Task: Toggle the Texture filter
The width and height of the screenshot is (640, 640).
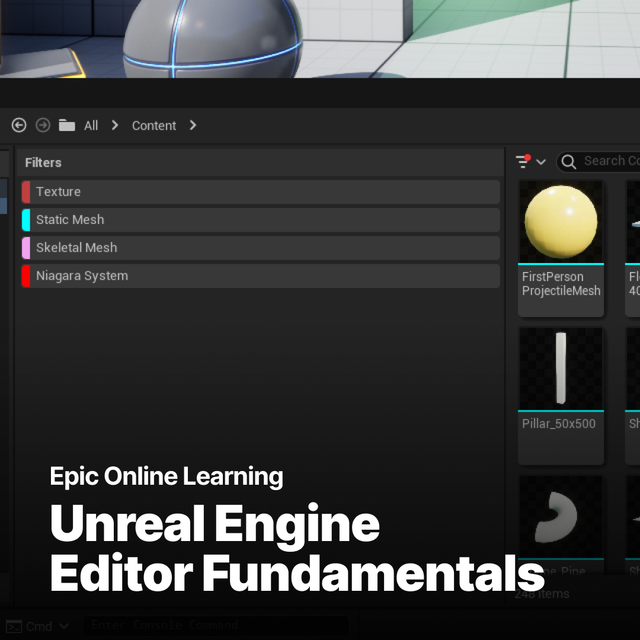Action: pos(260,192)
